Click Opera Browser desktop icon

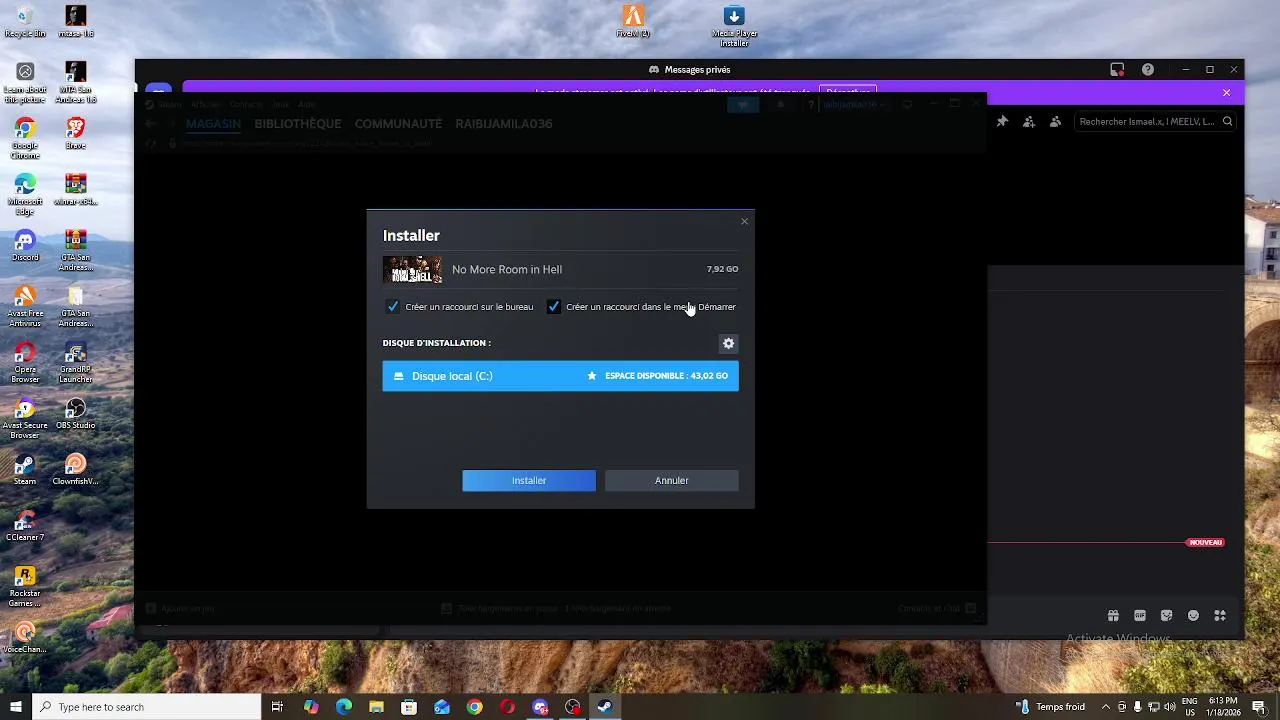[x=25, y=362]
